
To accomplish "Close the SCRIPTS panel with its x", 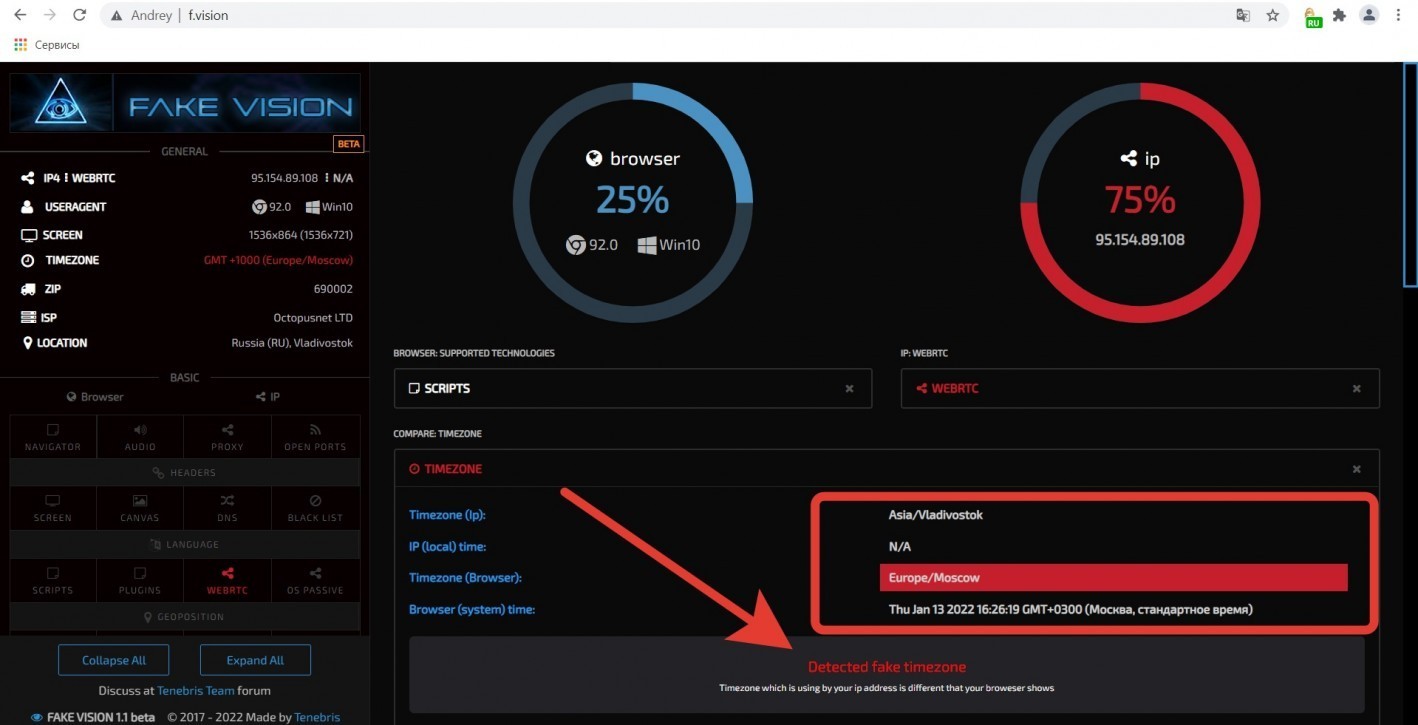I will coord(849,388).
